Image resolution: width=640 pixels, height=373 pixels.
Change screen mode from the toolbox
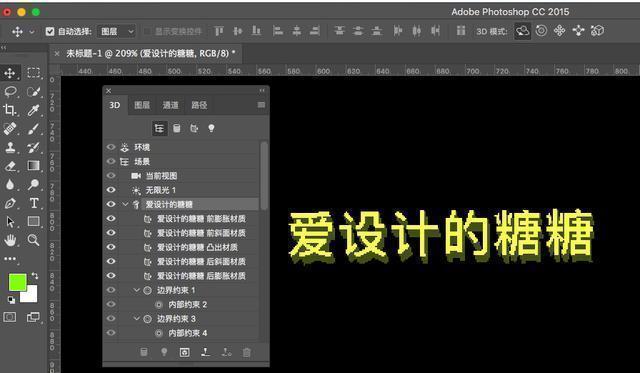33,317
